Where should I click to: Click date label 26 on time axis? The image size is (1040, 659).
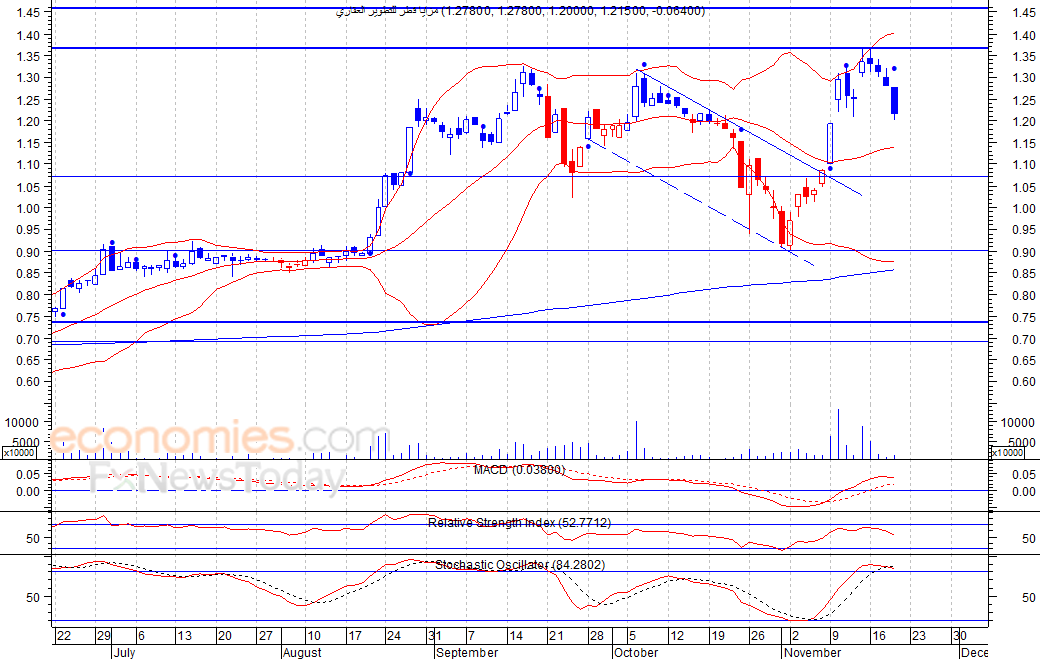[757, 636]
